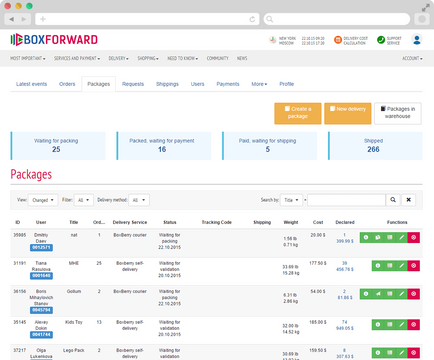Image resolution: width=434 pixels, height=360 pixels.
Task: Open info for package 31191
Action: 378,266
